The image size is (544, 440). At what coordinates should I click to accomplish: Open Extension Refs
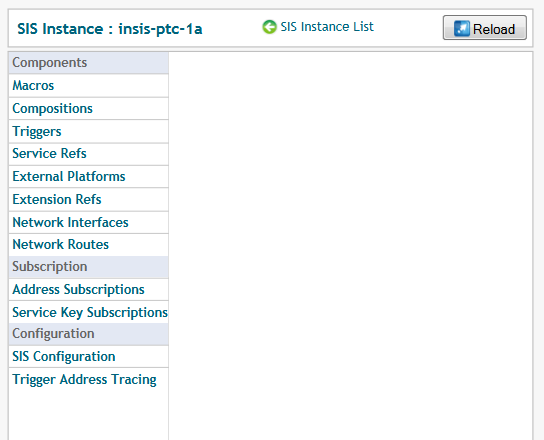(x=57, y=199)
